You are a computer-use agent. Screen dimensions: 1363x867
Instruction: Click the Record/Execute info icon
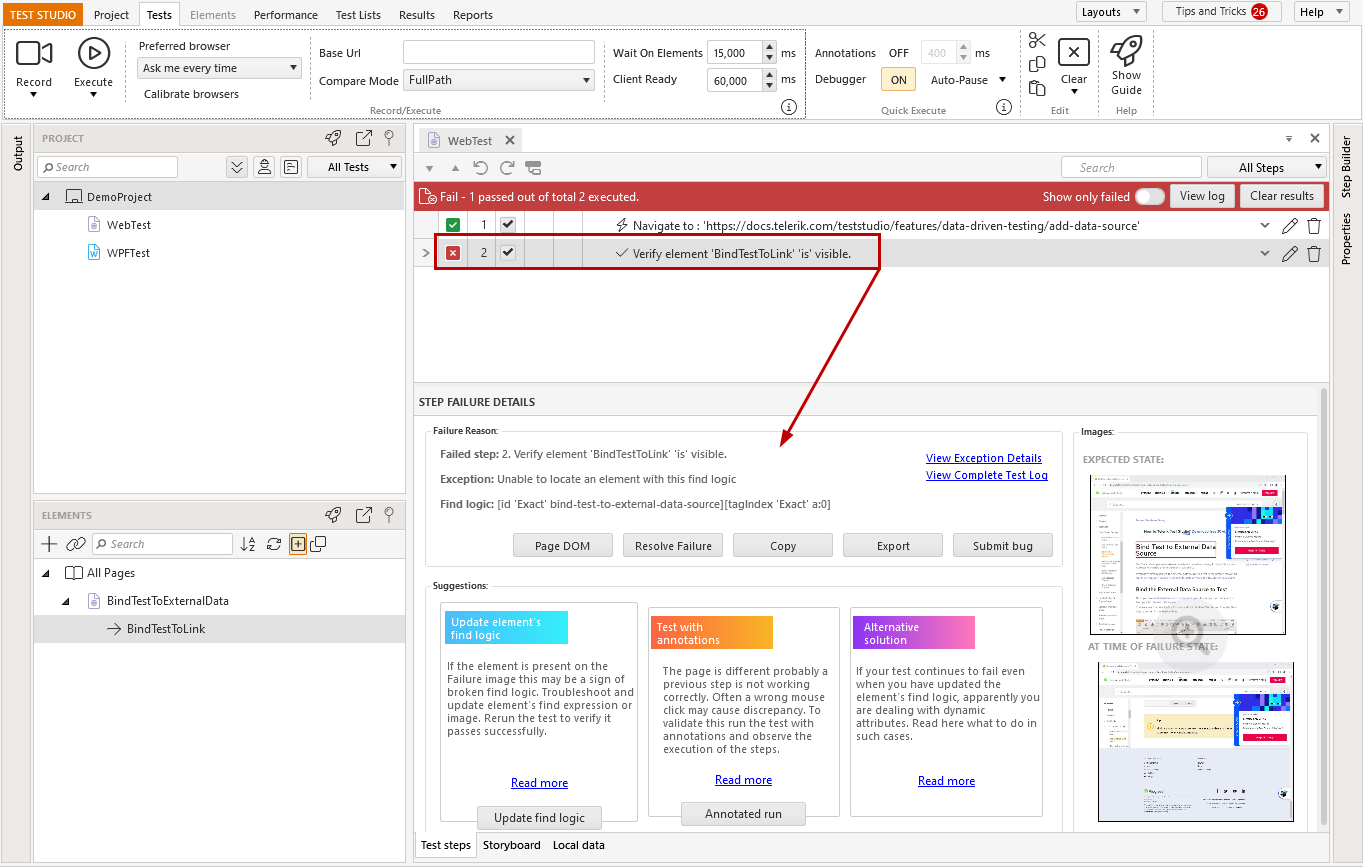788,107
